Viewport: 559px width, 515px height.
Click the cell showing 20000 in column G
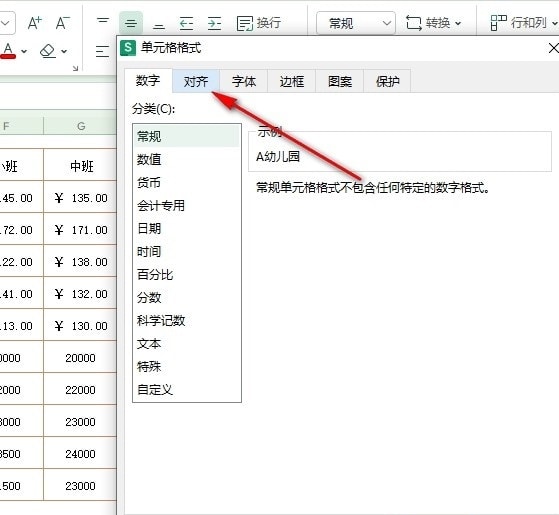tap(81, 357)
